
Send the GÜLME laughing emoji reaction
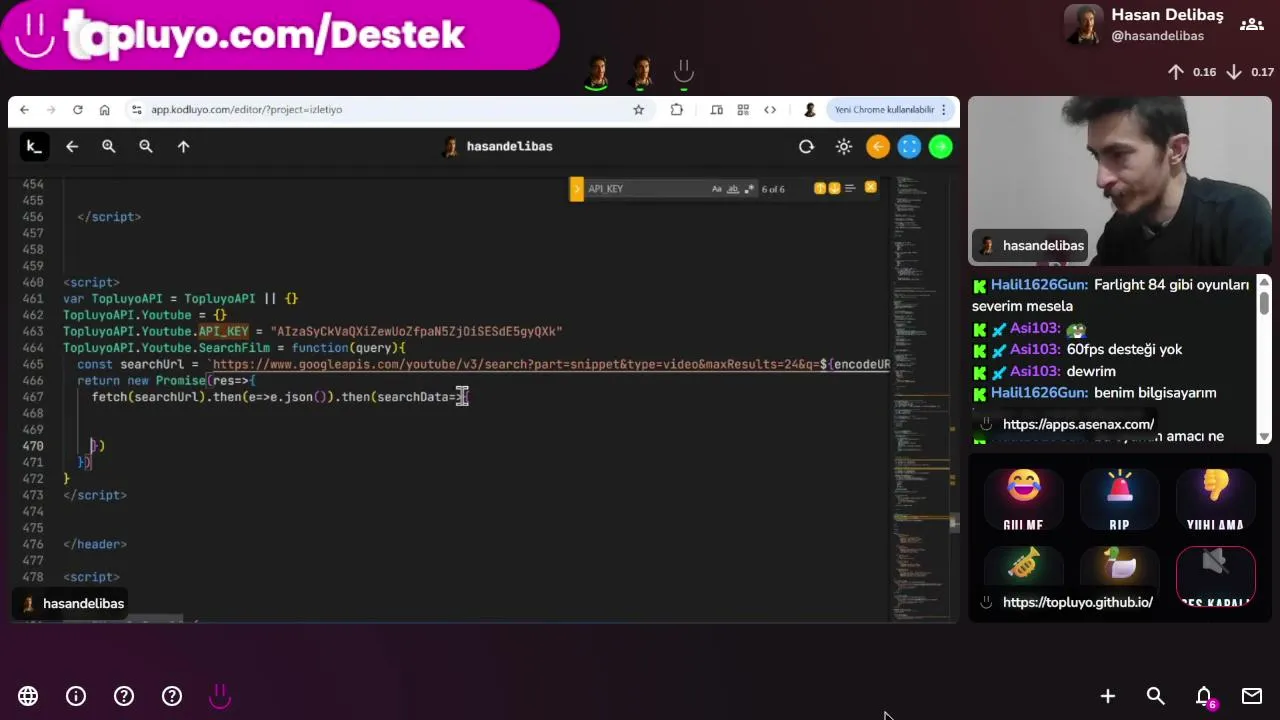(x=1023, y=500)
